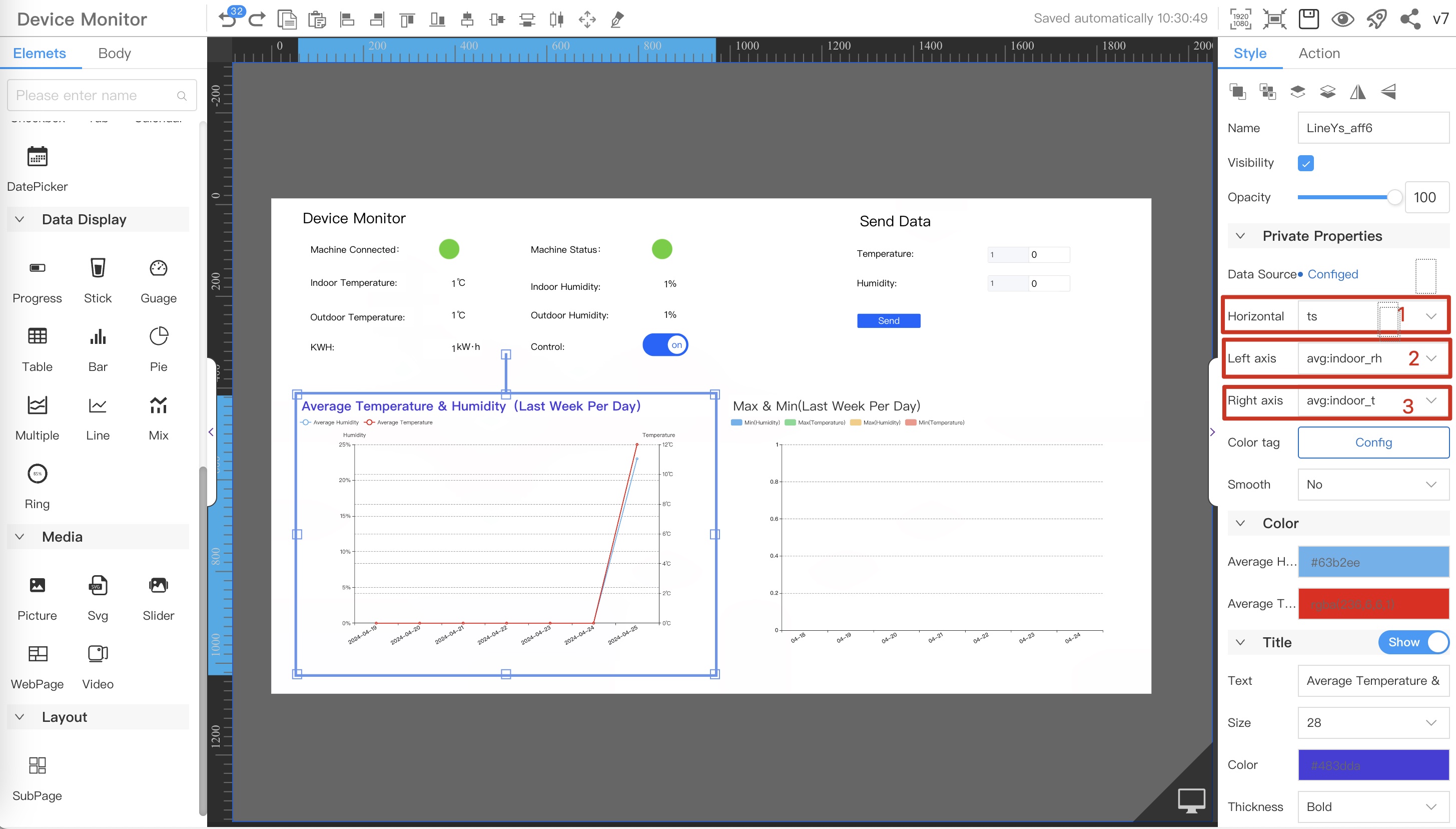Open the Smooth dropdown
Screen dimensions: 1456x829
coord(1373,485)
